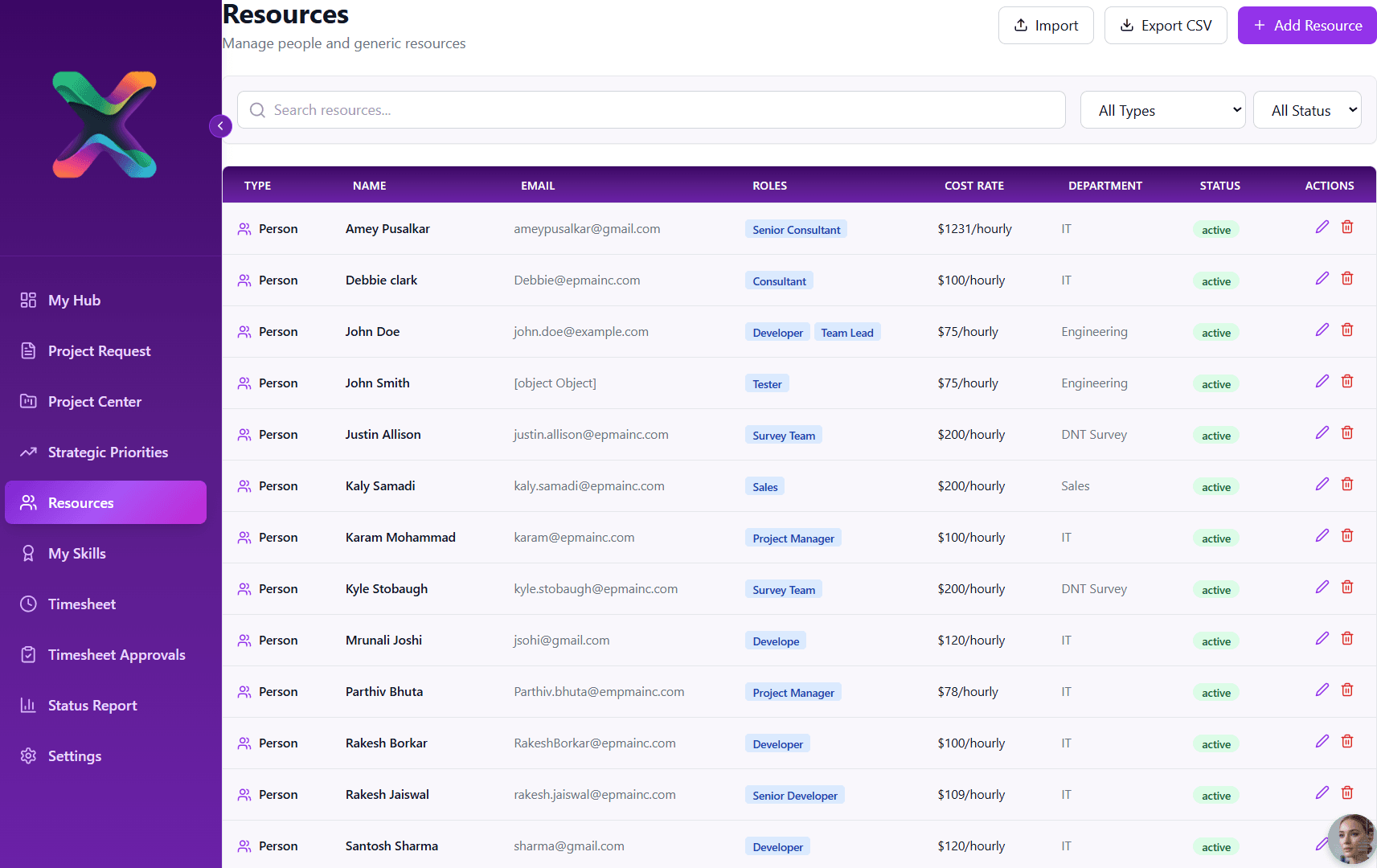The width and height of the screenshot is (1377, 868).
Task: Go to Timesheet Approvals
Action: [105, 655]
